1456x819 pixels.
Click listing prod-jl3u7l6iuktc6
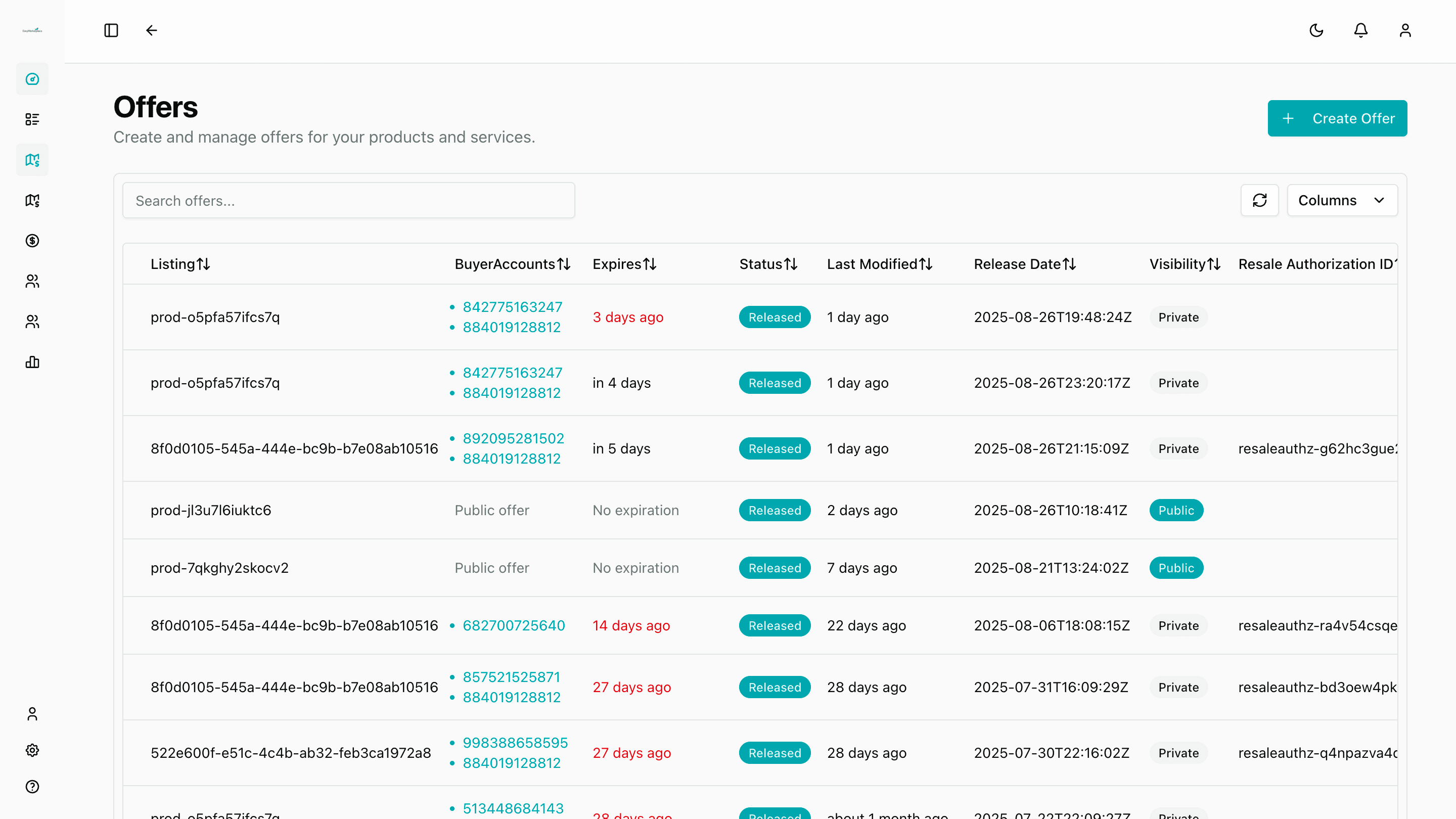click(211, 511)
